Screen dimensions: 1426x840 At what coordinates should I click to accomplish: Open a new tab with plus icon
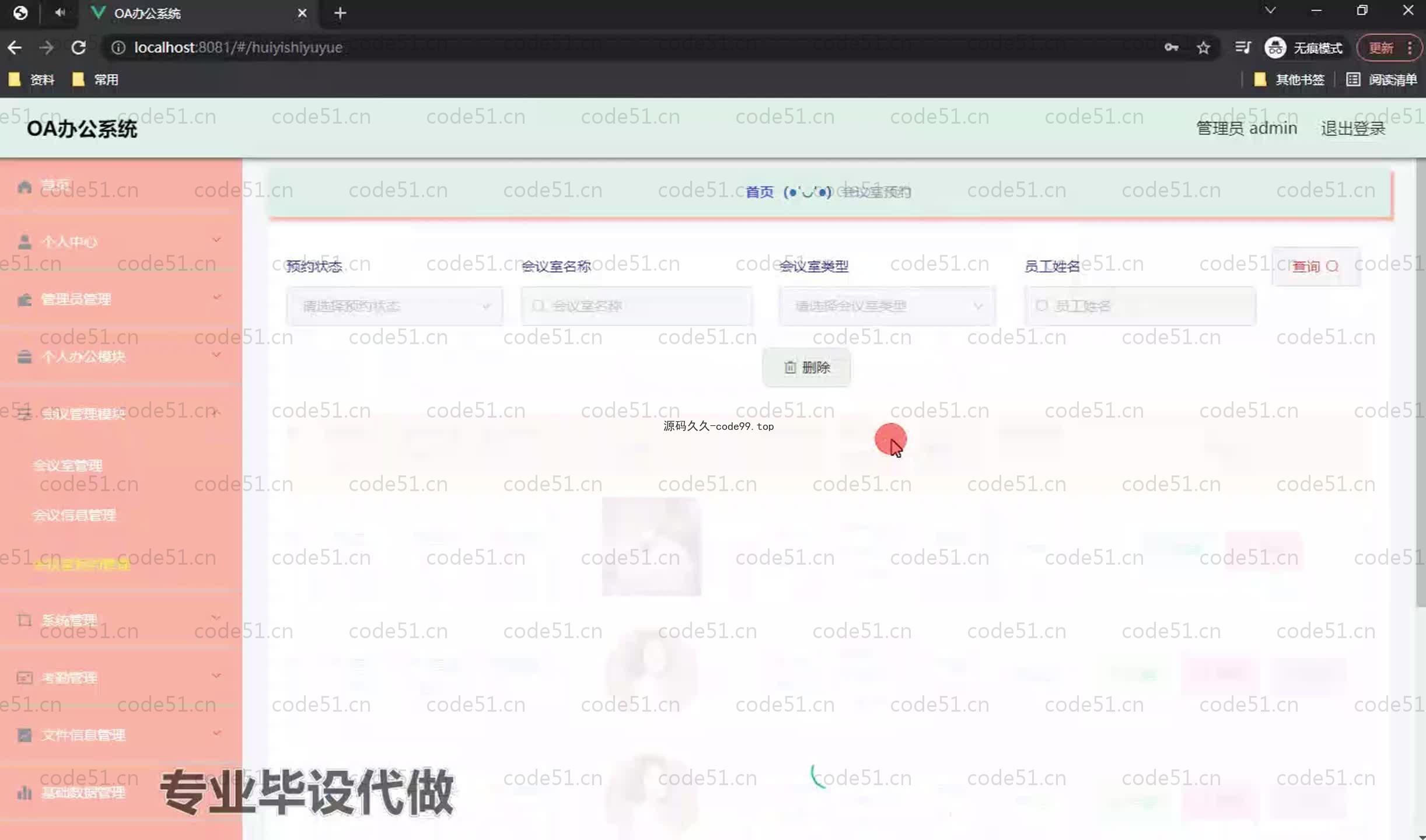(x=340, y=13)
